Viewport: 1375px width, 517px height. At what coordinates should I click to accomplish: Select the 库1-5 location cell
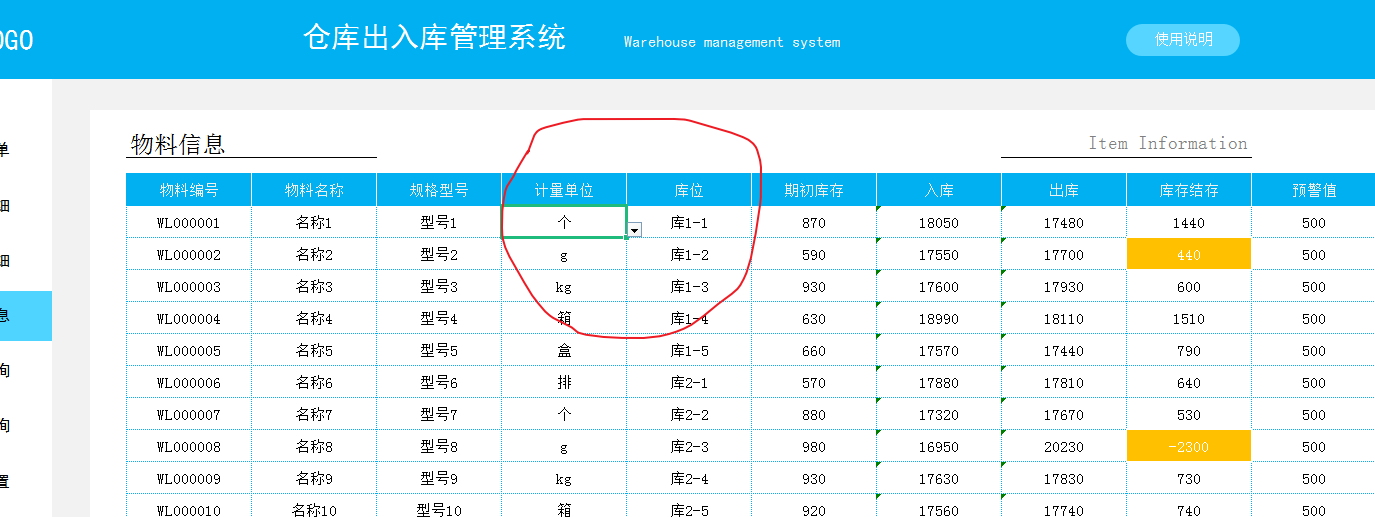point(689,351)
